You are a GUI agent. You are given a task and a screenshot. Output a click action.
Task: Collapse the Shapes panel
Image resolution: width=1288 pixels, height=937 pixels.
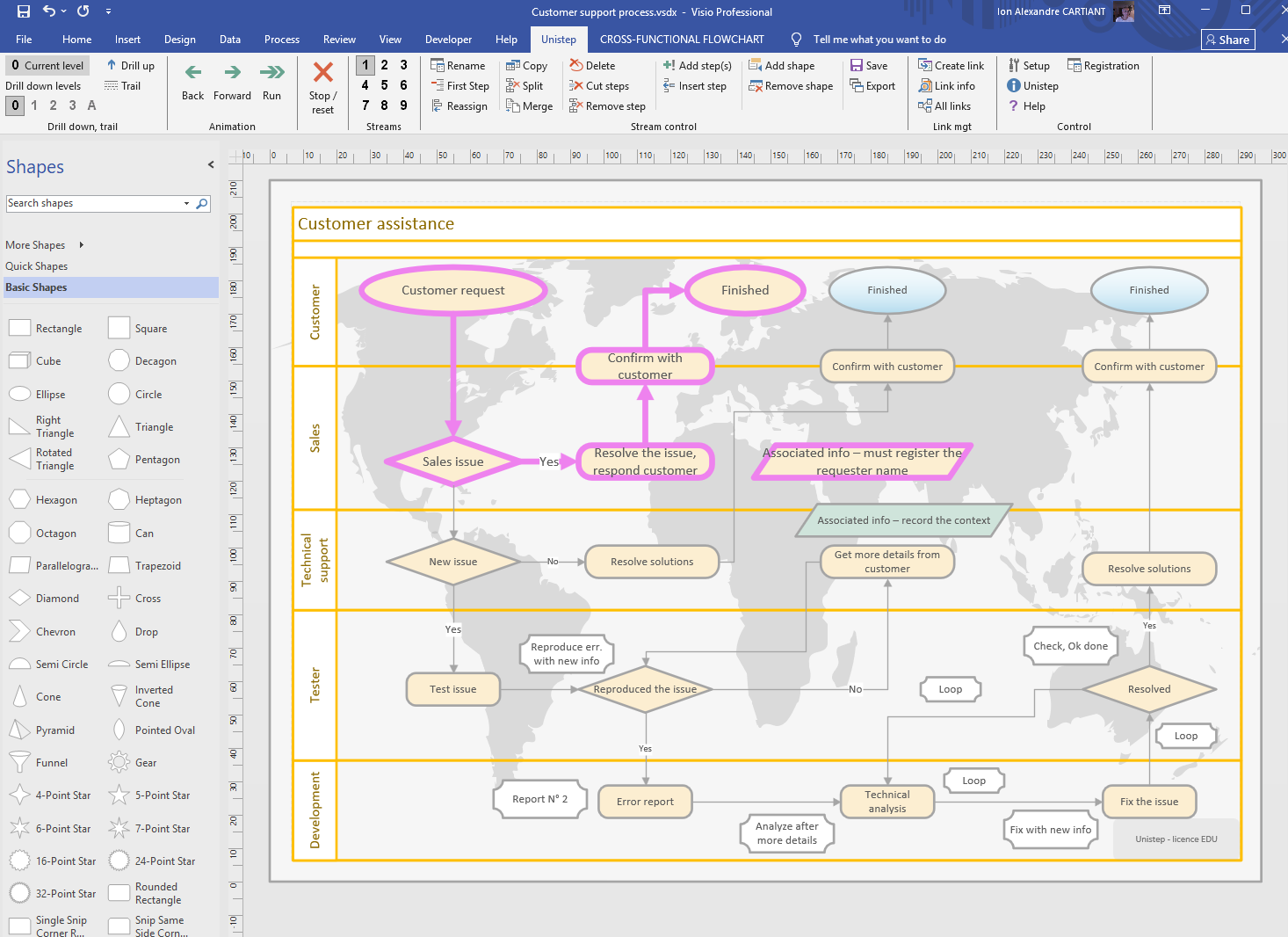[x=211, y=164]
